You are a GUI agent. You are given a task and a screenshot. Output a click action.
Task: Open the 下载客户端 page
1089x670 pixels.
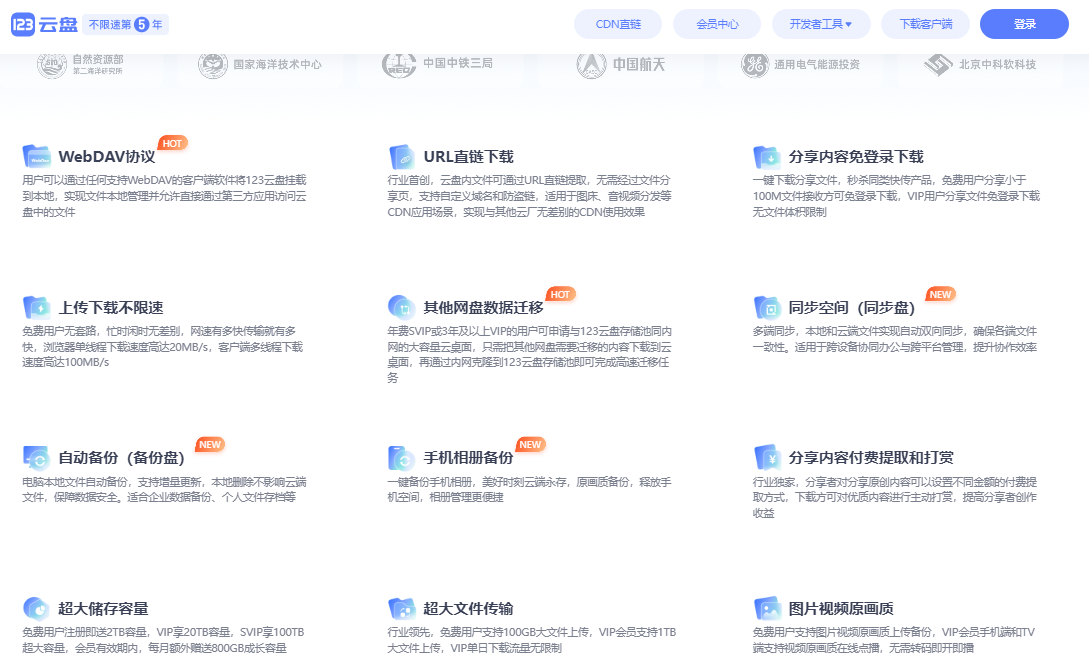point(926,23)
